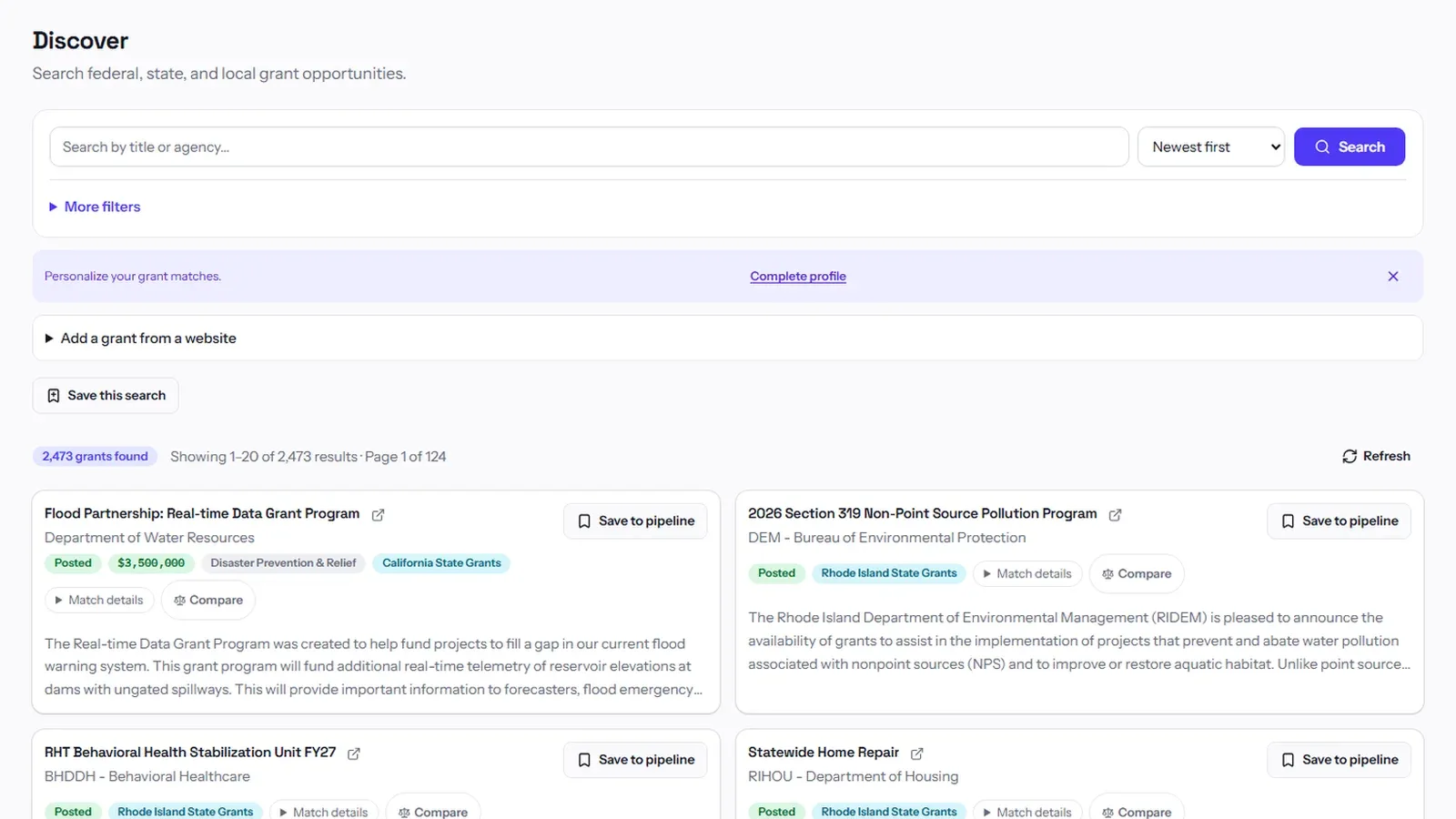Compare the Flood Partnership grant
This screenshot has height=819, width=1456.
pyautogui.click(x=208, y=601)
